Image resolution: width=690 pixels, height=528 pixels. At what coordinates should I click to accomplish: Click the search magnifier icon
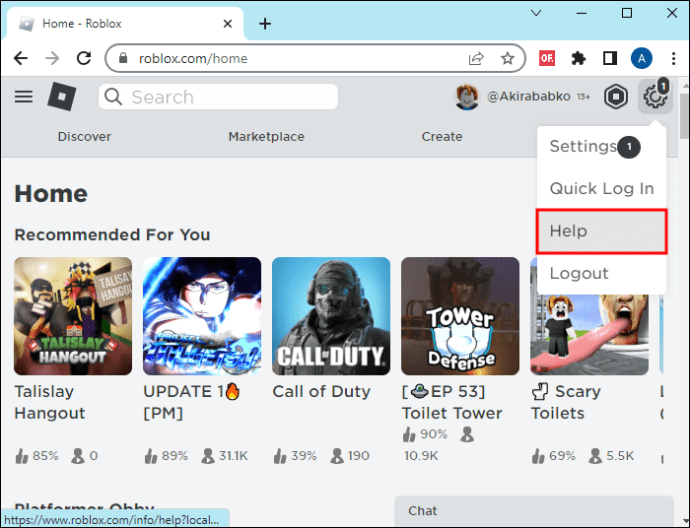(114, 97)
